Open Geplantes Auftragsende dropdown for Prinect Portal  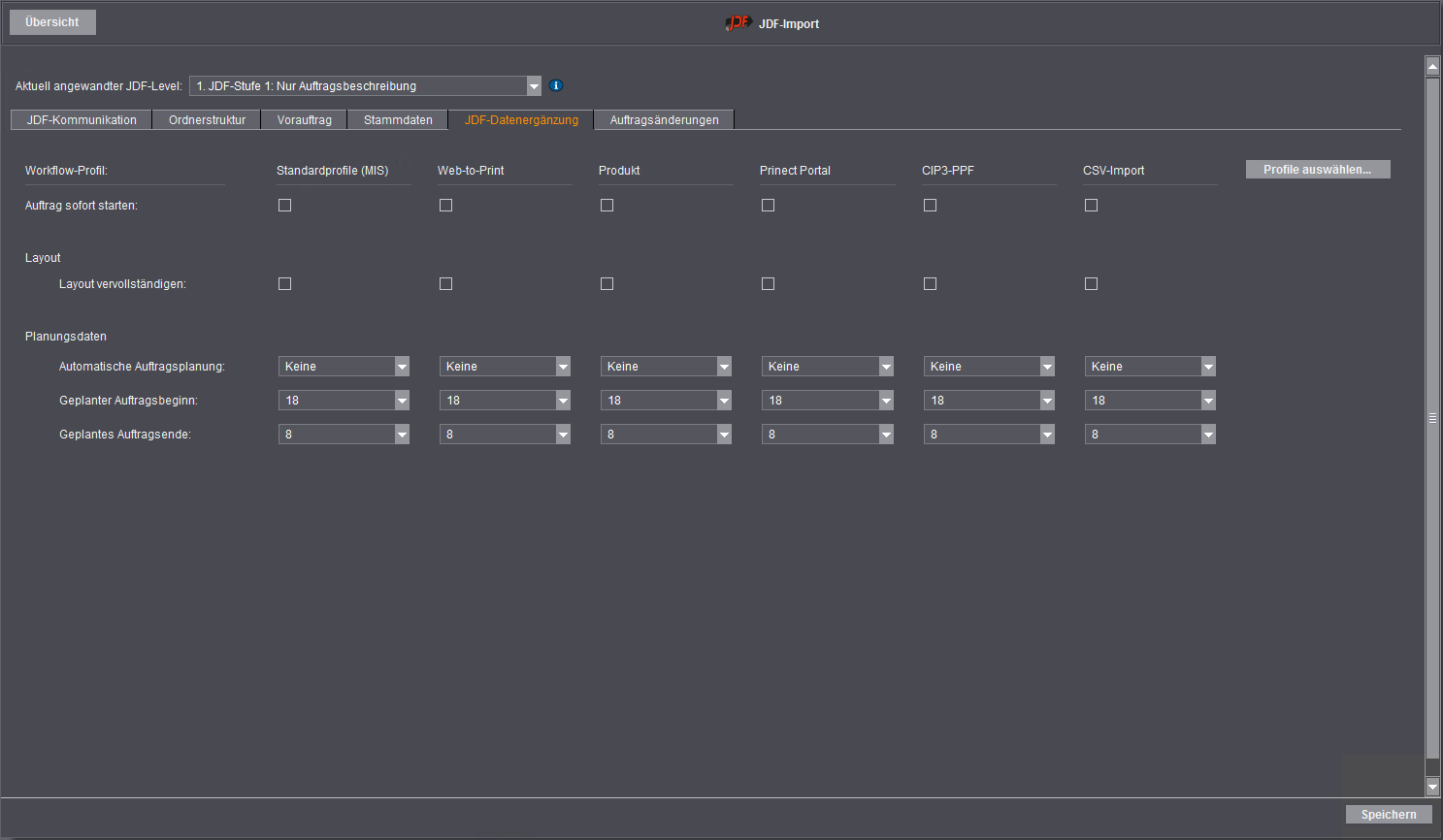pyautogui.click(x=827, y=434)
